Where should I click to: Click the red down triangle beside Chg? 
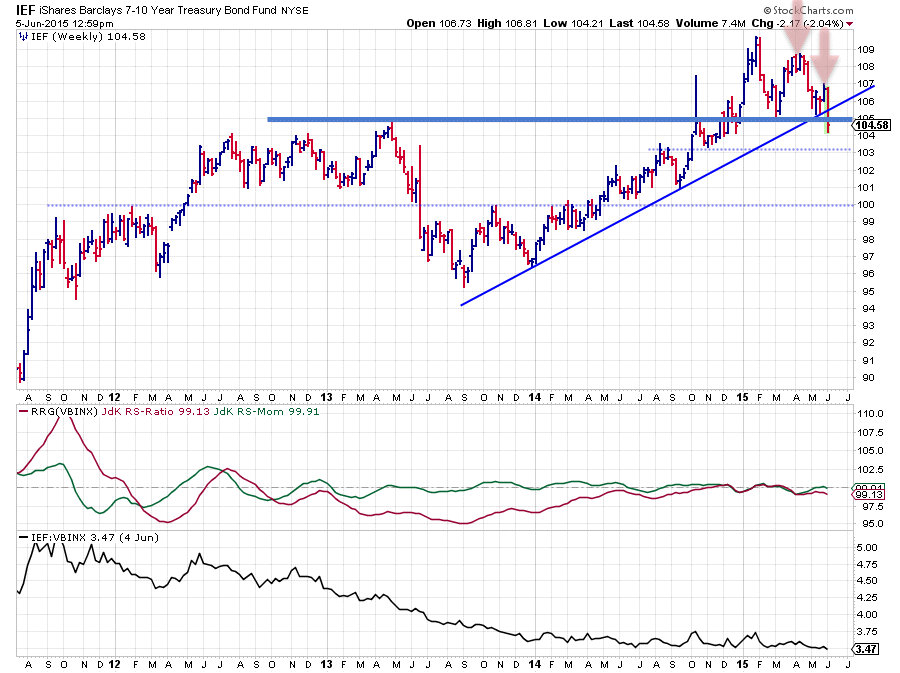tap(849, 23)
